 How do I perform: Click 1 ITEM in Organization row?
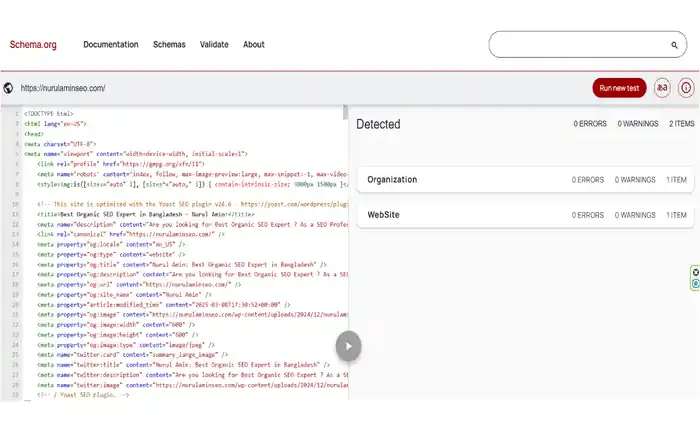(676, 180)
